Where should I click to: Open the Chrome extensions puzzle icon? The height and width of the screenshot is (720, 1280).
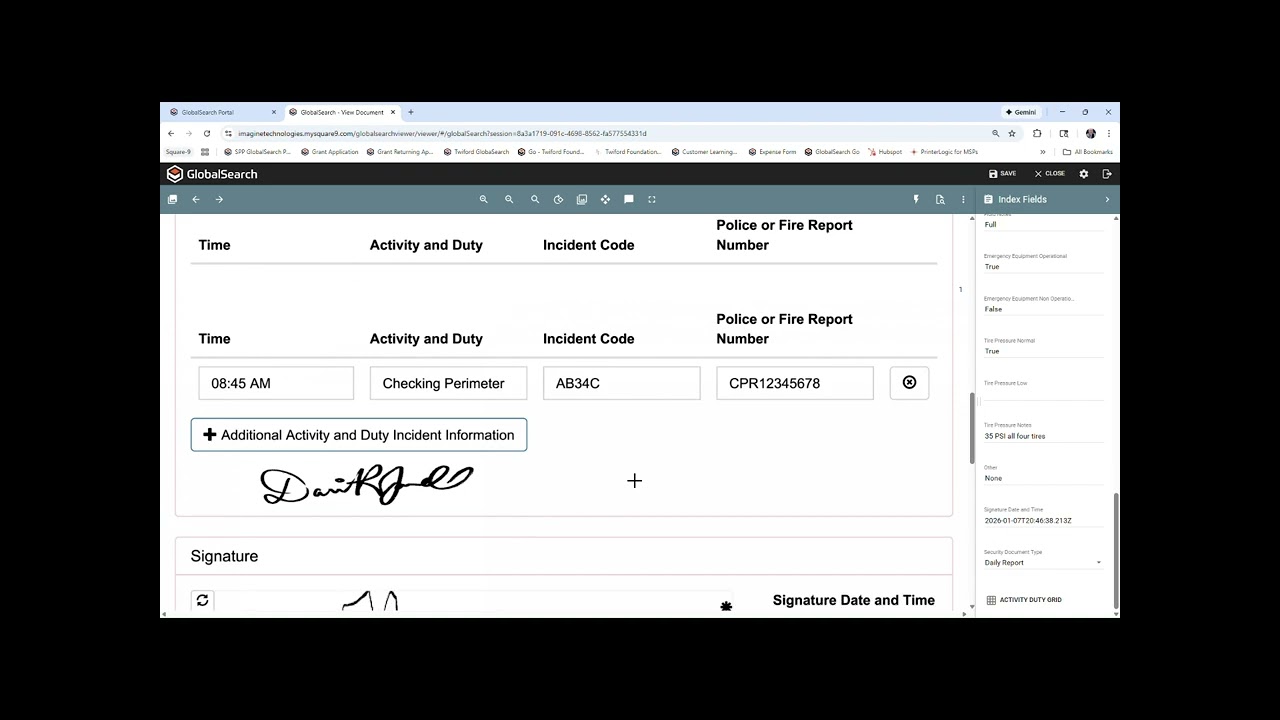point(1037,133)
